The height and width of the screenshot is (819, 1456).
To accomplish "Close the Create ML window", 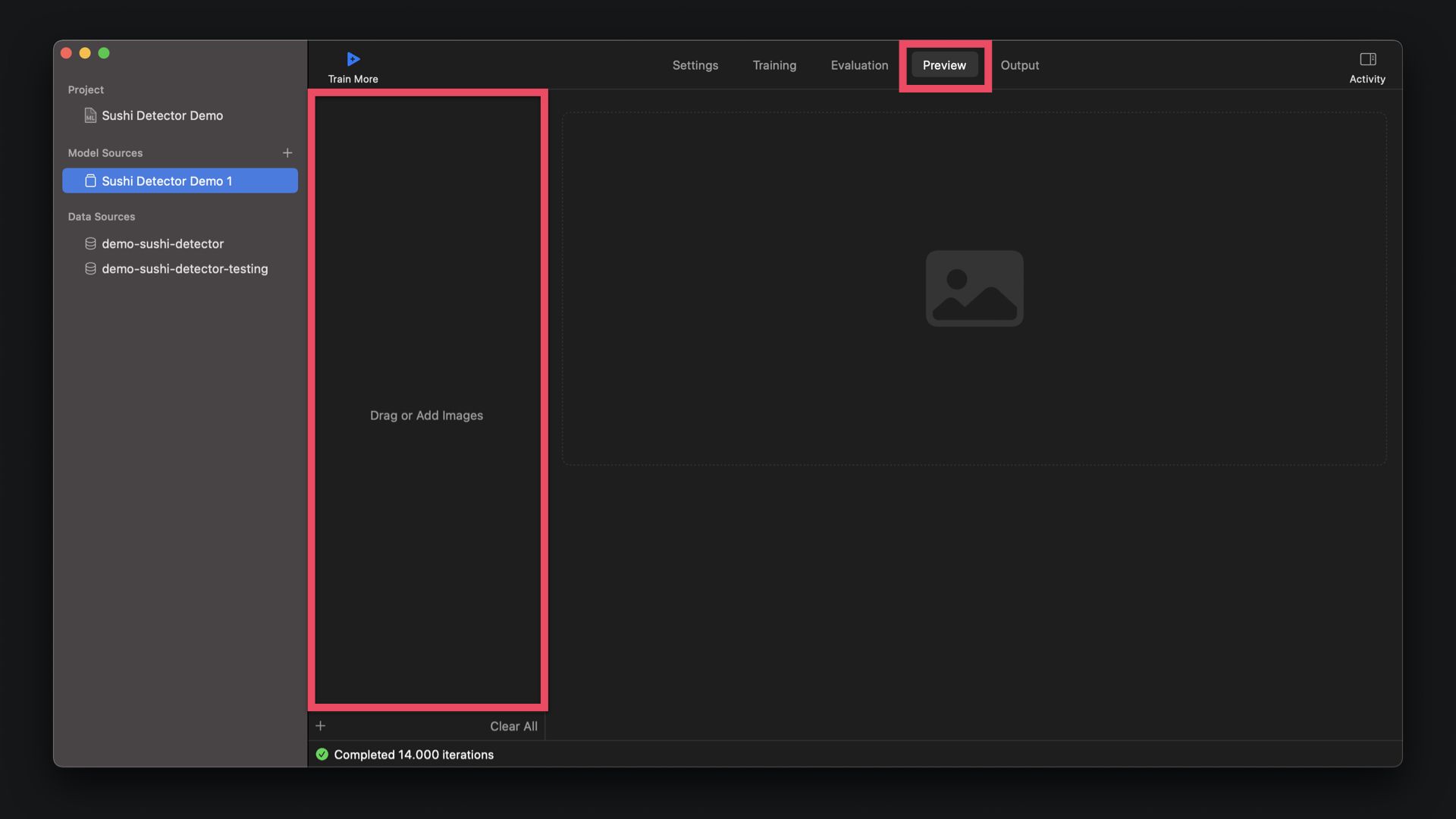I will click(x=66, y=53).
